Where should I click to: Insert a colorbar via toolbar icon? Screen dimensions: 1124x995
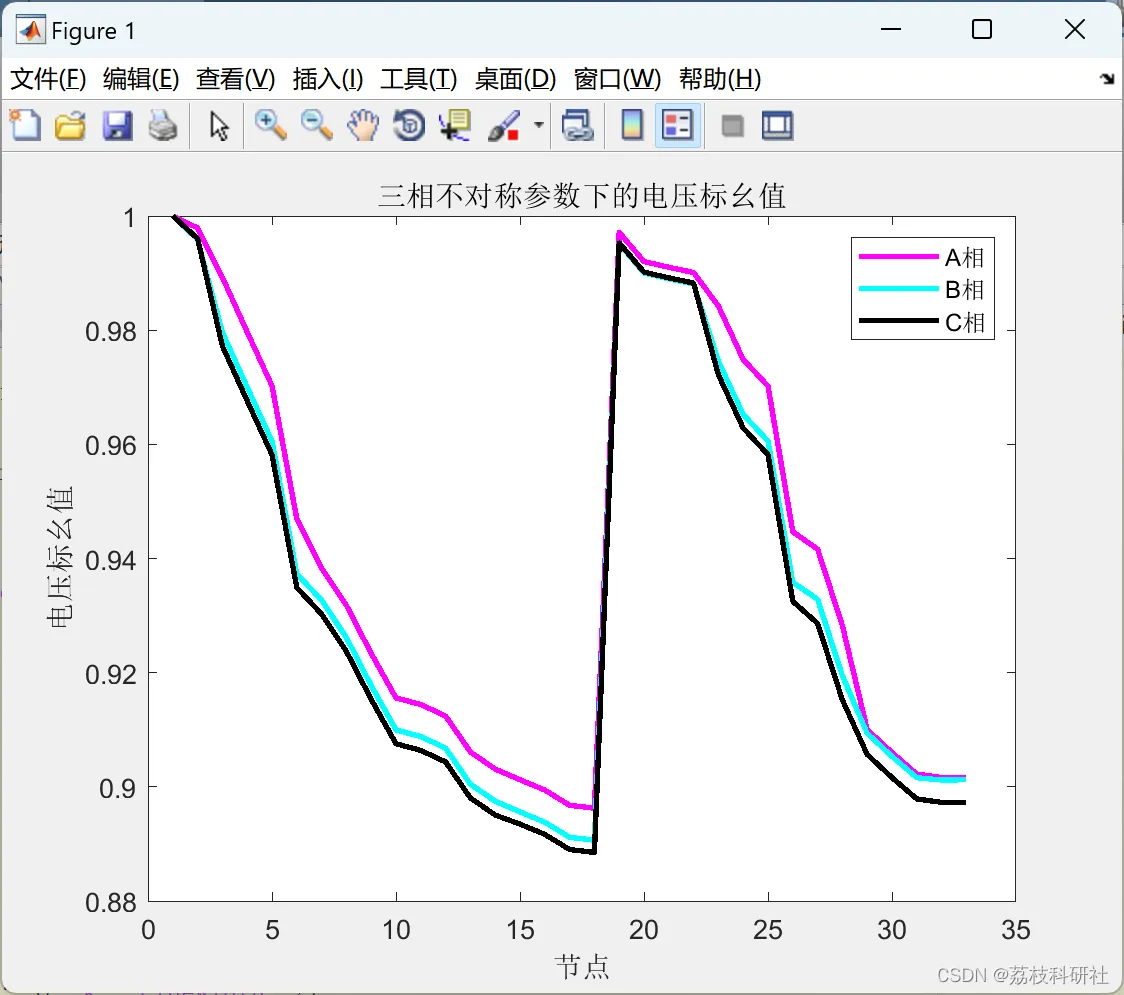pos(632,125)
